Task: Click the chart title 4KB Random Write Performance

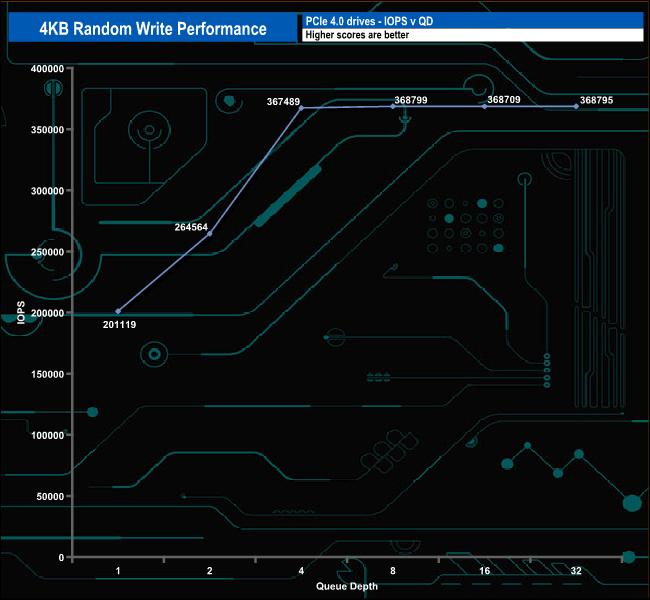Action: (x=153, y=29)
